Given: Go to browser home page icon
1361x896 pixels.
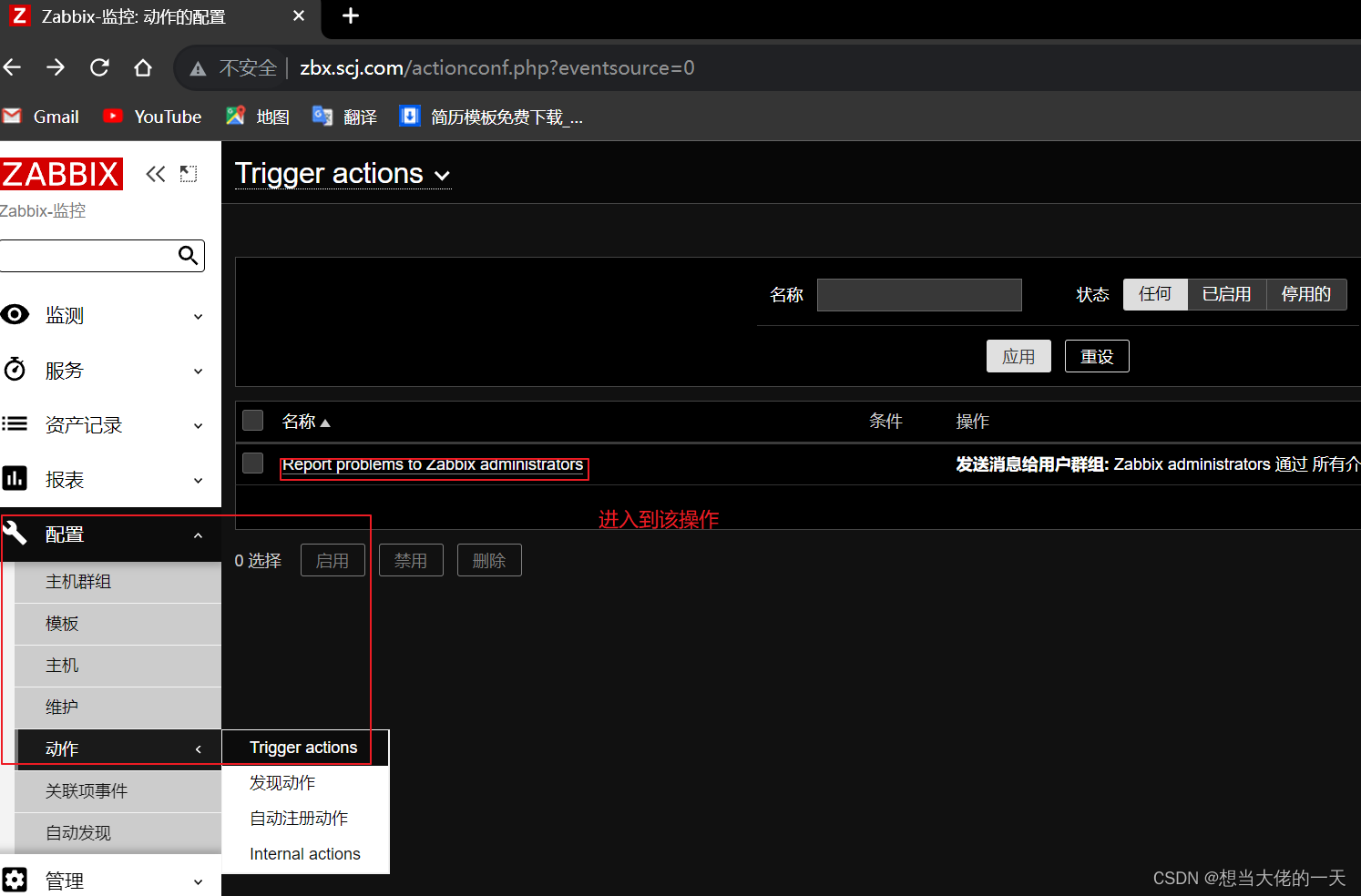Looking at the screenshot, I should [x=143, y=67].
